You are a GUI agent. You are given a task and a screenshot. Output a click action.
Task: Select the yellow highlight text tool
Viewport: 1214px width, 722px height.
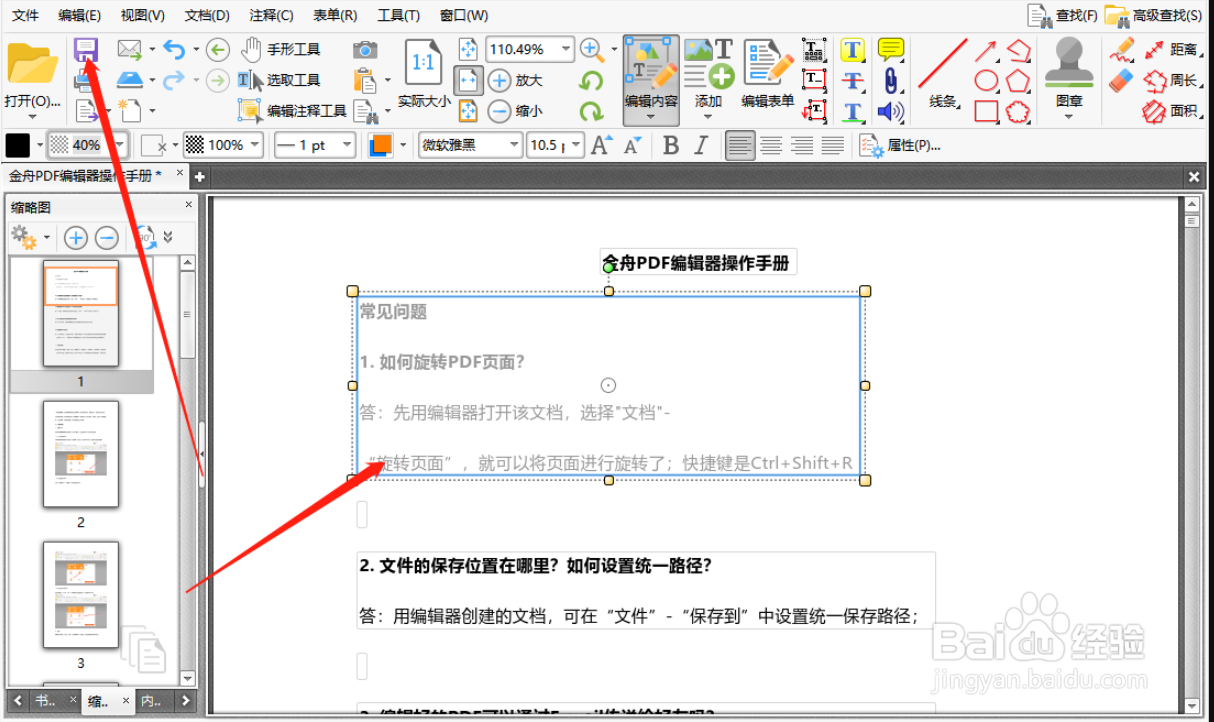coord(852,49)
